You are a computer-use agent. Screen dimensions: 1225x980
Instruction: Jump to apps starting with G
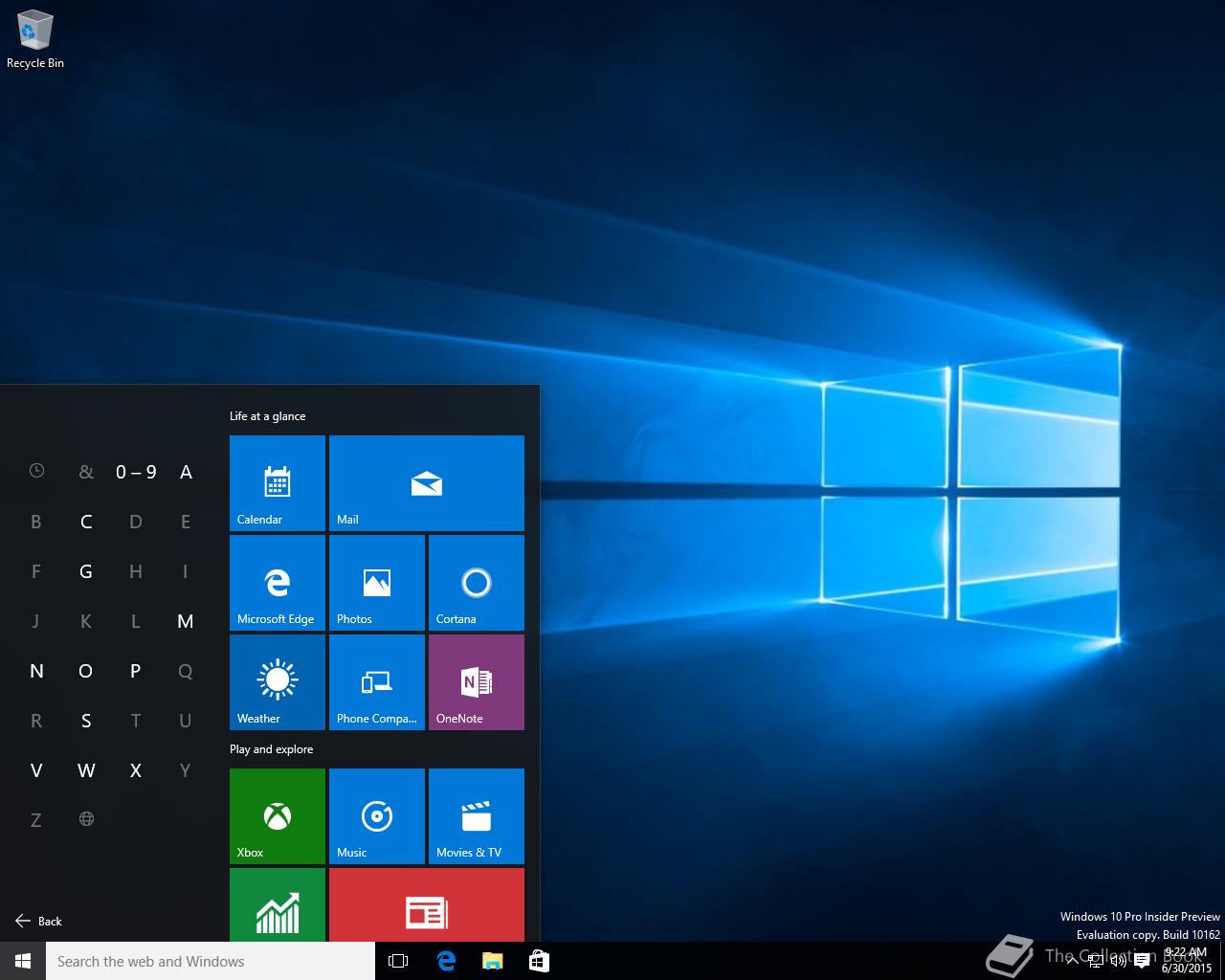click(x=86, y=571)
